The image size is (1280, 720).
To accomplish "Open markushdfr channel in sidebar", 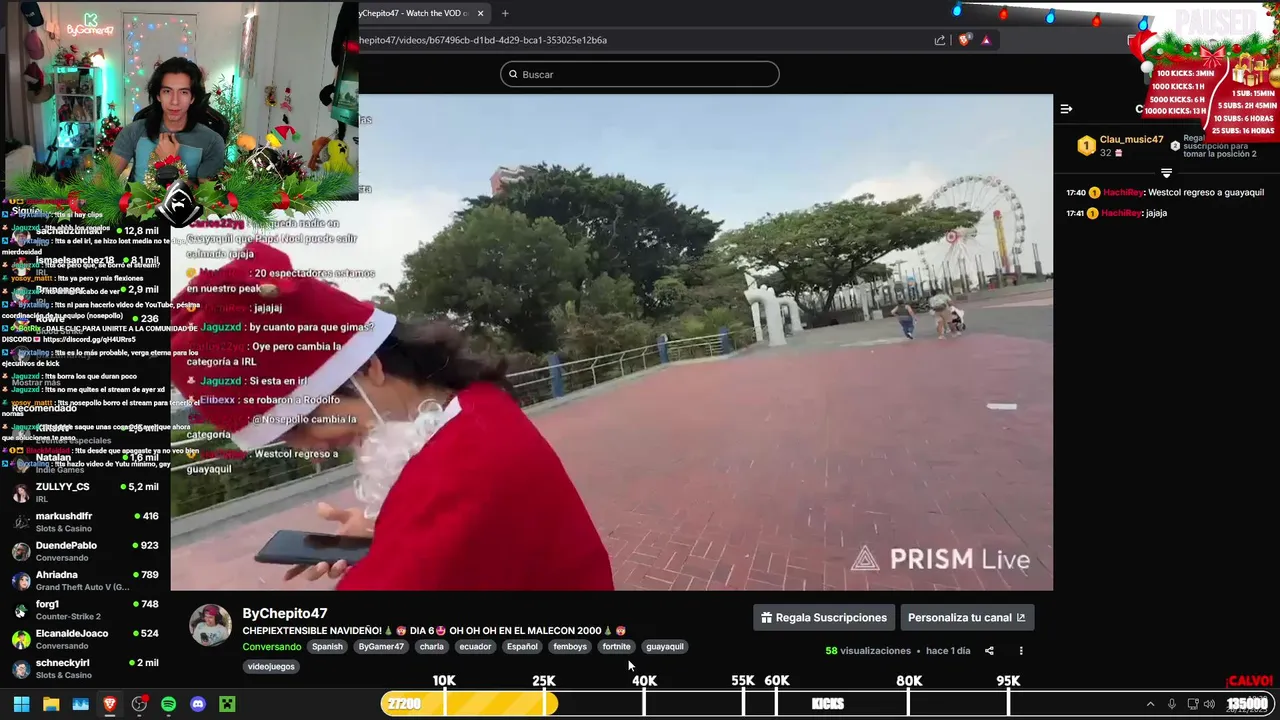I will (84, 522).
